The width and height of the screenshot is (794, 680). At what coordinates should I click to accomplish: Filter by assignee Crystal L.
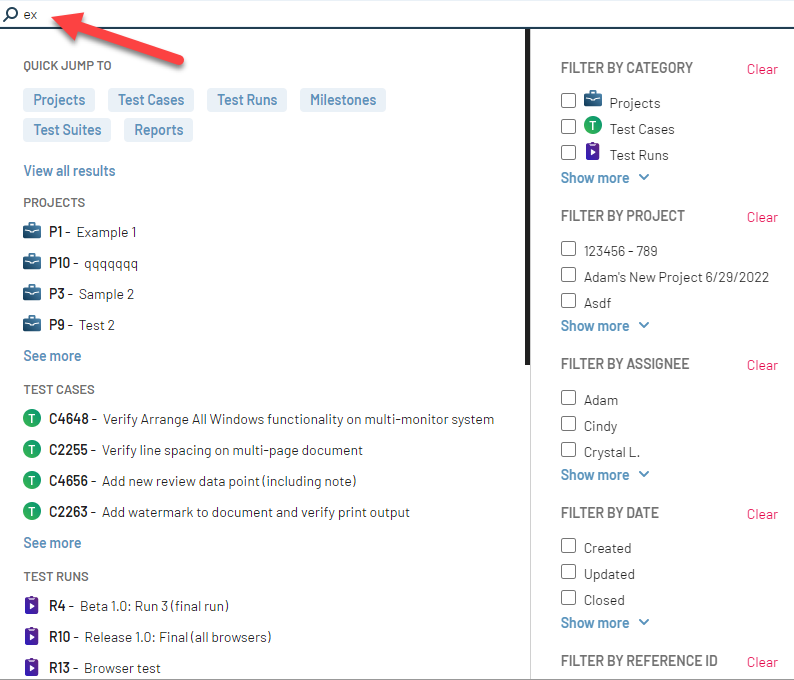click(568, 450)
